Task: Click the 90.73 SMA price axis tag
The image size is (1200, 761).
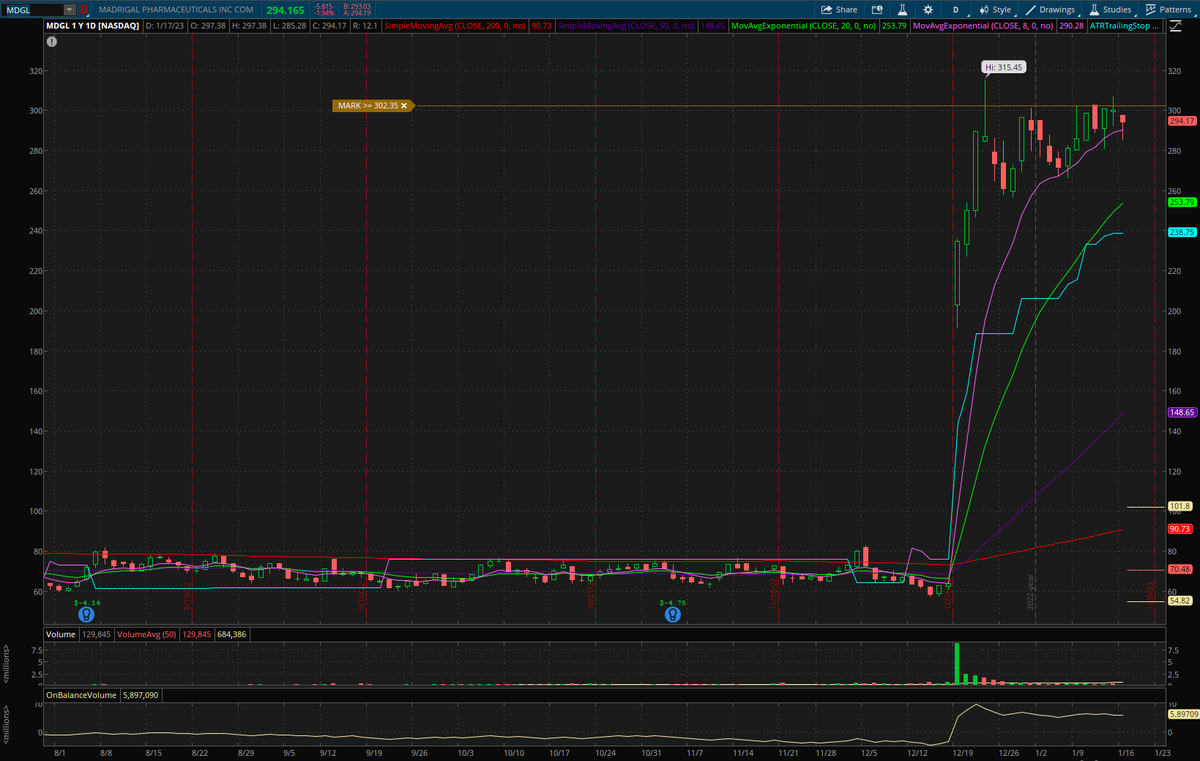Action: click(1182, 528)
